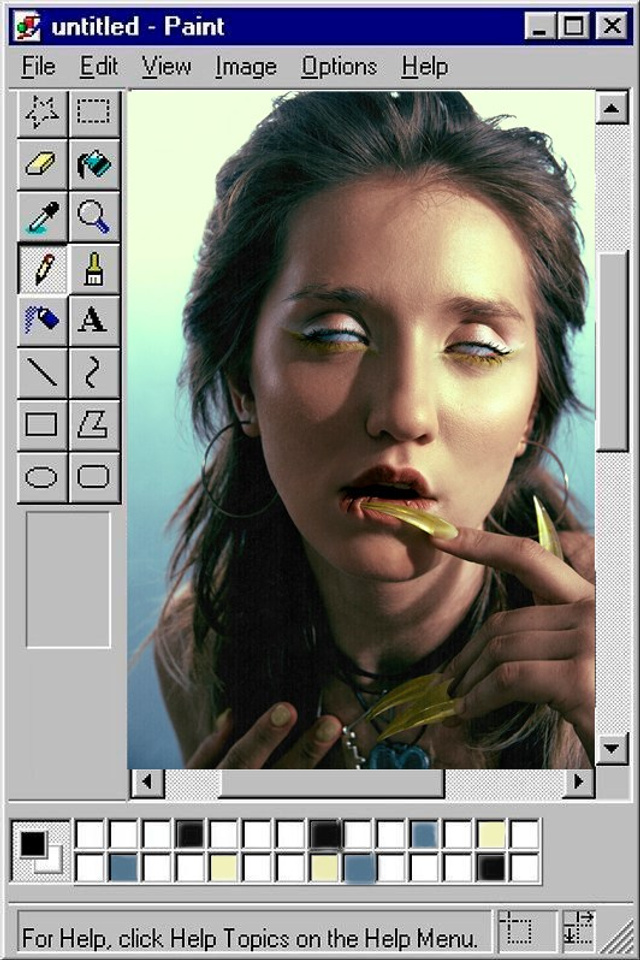640x960 pixels.
Task: Open the Options menu
Action: (339, 66)
